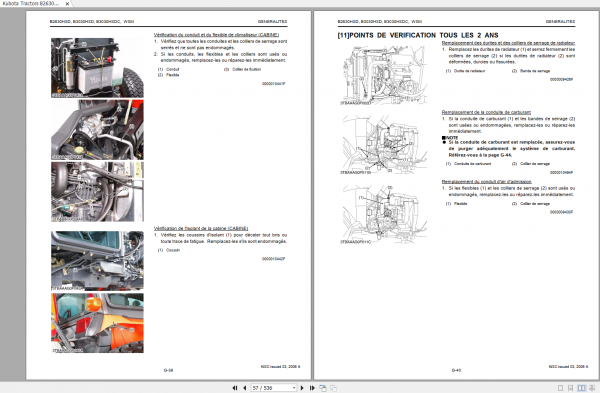Click the cabin insulator check heading
Image resolution: width=600 pixels, height=393 pixels.
[201, 228]
